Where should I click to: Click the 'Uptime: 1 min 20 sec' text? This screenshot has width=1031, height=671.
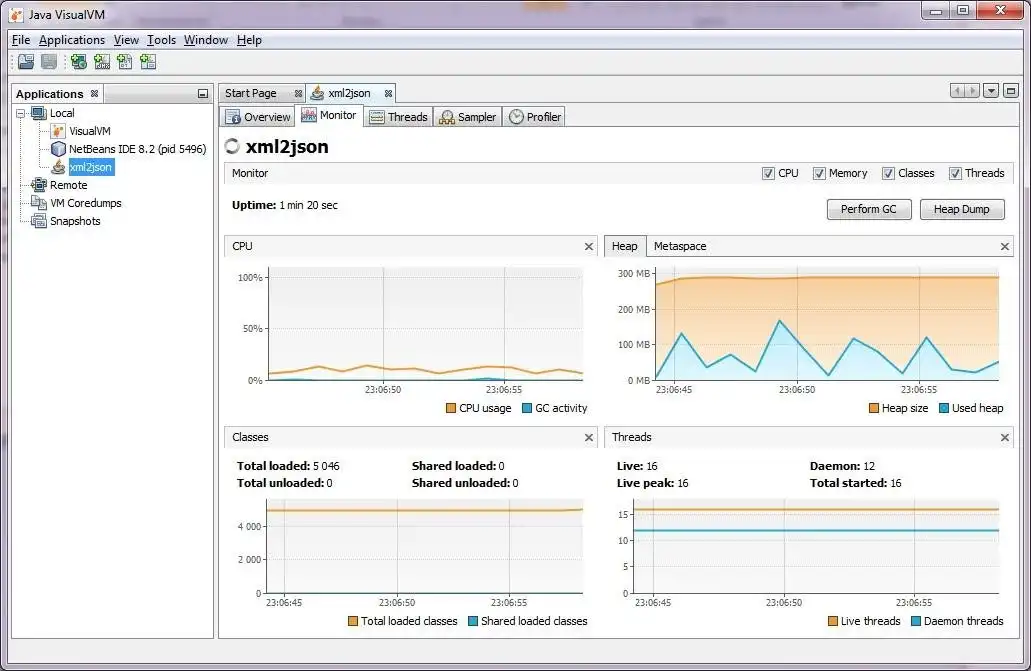(x=285, y=205)
